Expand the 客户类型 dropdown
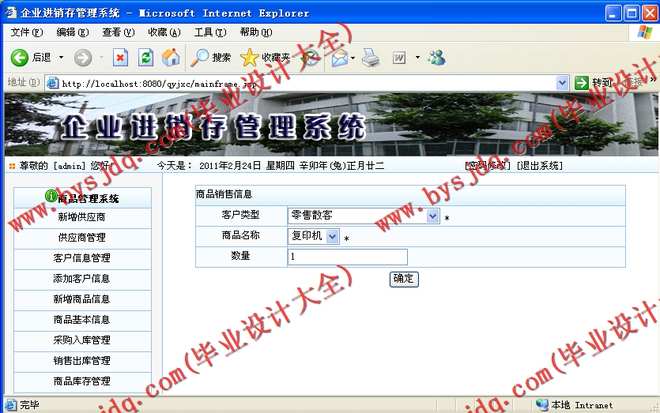The height and width of the screenshot is (413, 660). 432,215
